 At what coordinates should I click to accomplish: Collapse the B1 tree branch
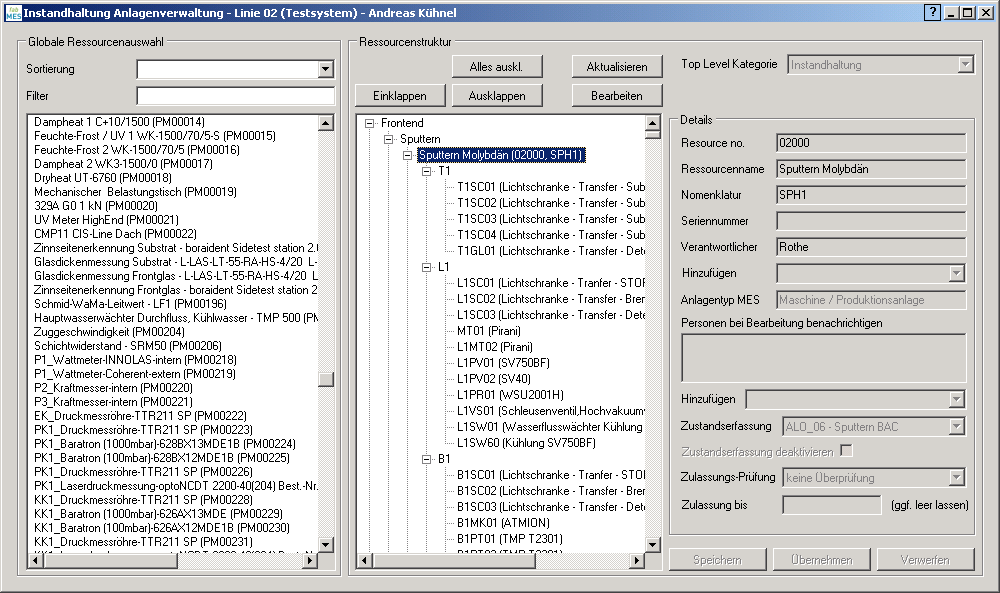pos(426,459)
